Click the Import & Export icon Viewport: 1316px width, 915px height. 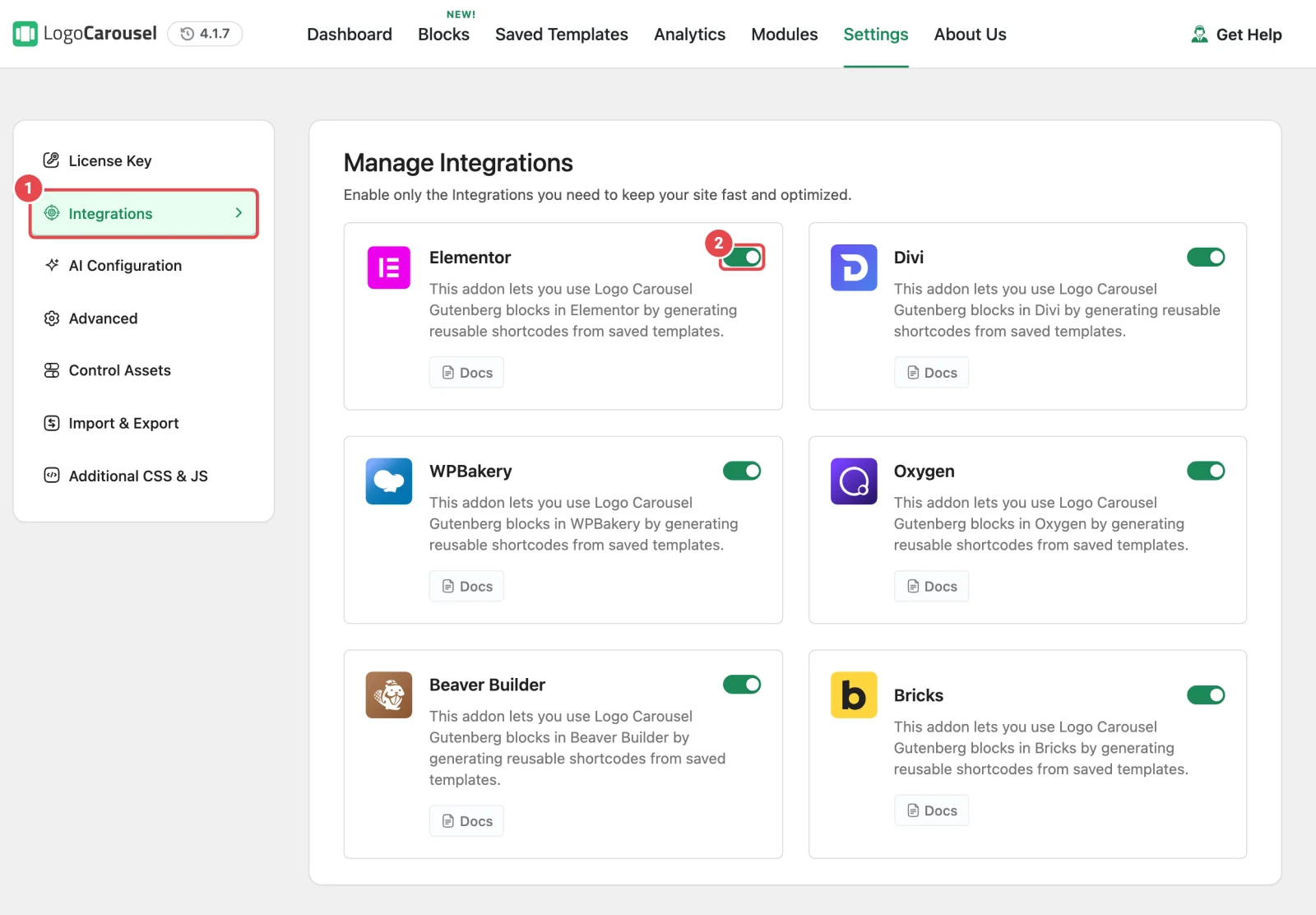[52, 423]
